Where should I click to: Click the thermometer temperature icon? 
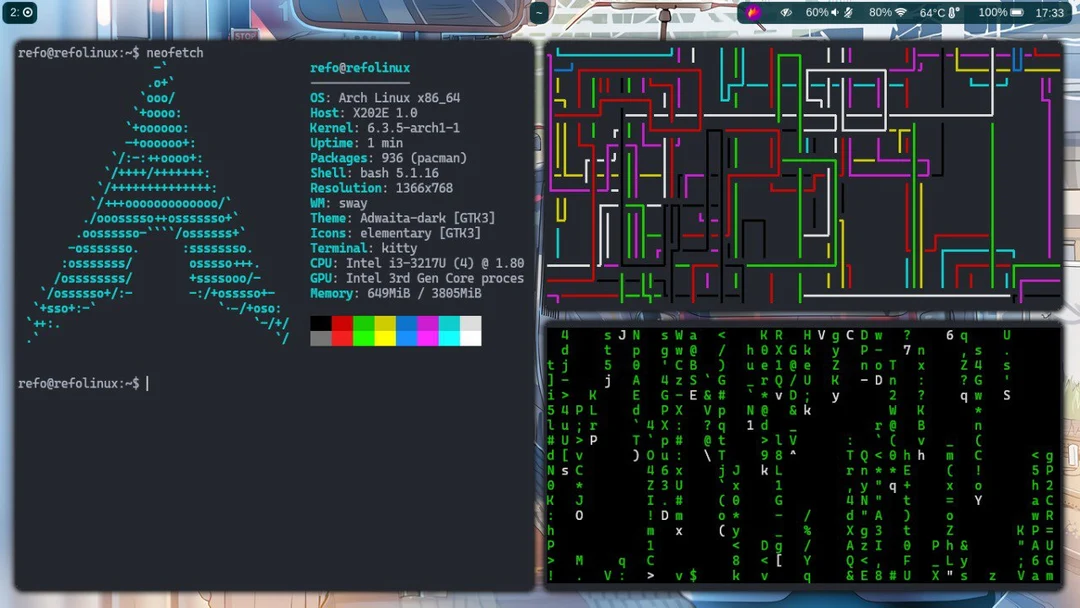point(954,13)
